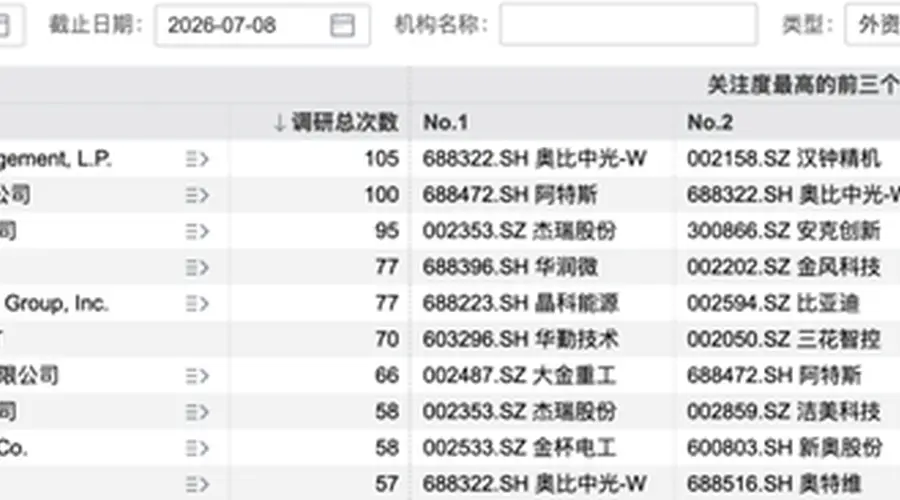The width and height of the screenshot is (900, 500).
Task: Select cell 603296.SH 华勤技术
Action: [x=521, y=339]
